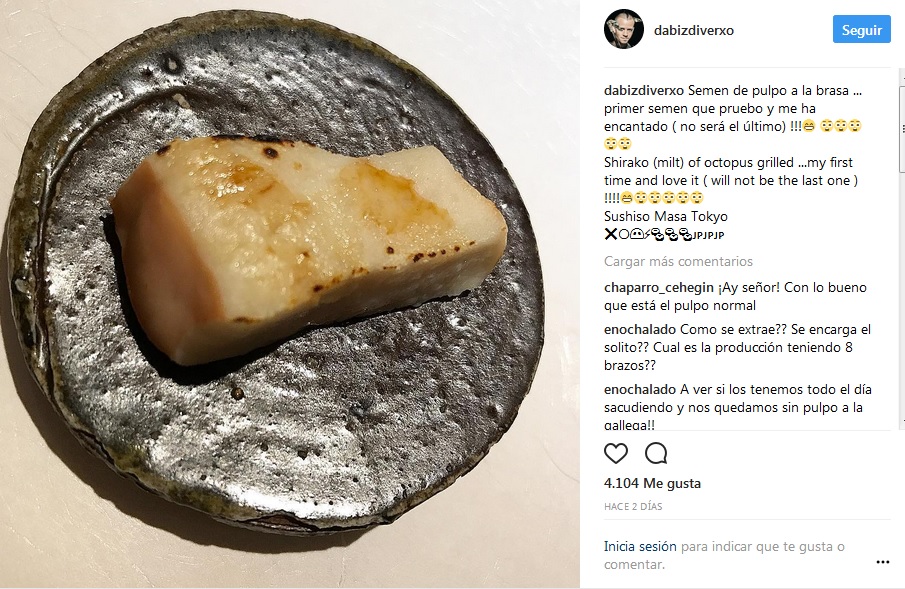The width and height of the screenshot is (905, 589).
Task: Like the post with the heart icon
Action: [x=616, y=453]
